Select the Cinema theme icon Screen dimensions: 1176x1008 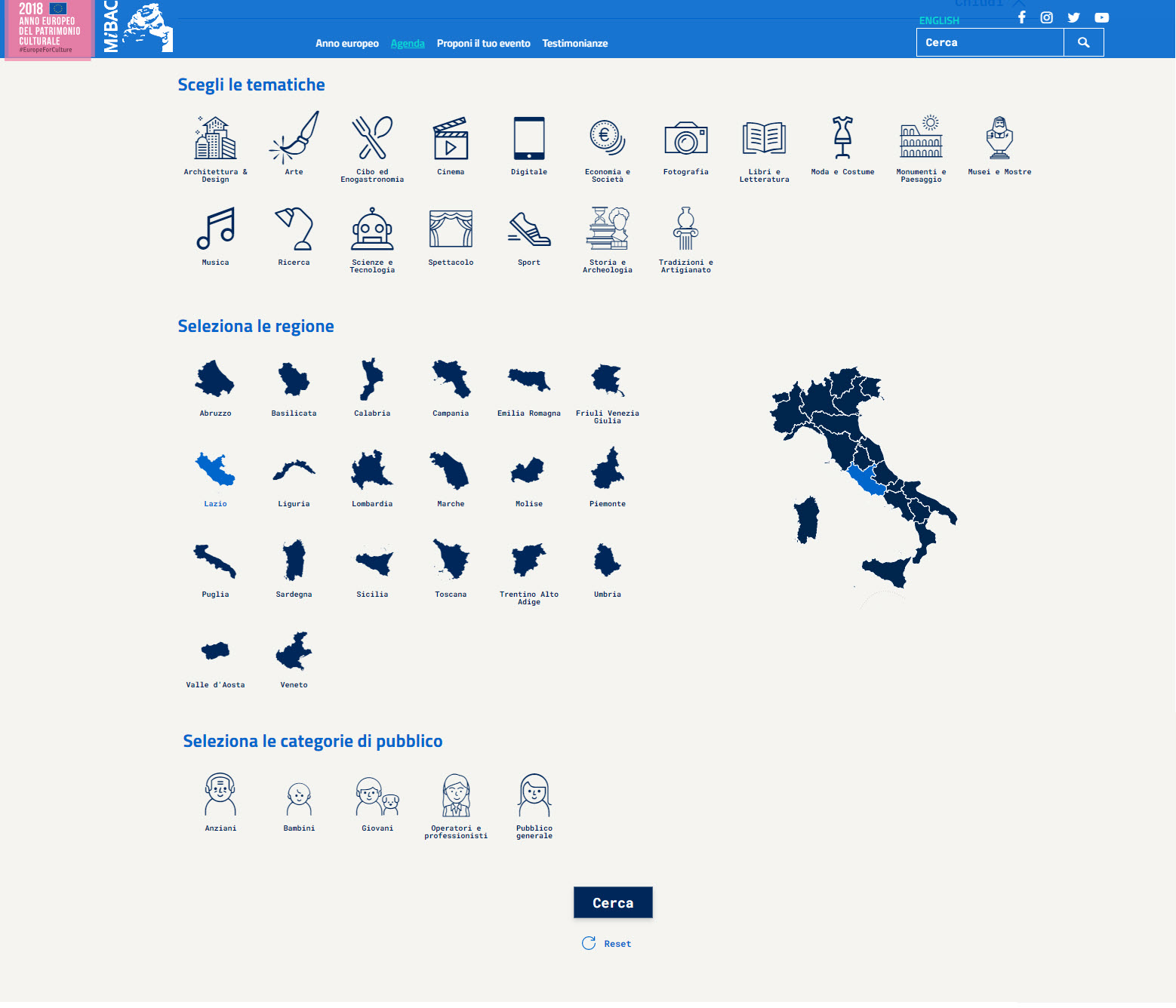coord(451,139)
